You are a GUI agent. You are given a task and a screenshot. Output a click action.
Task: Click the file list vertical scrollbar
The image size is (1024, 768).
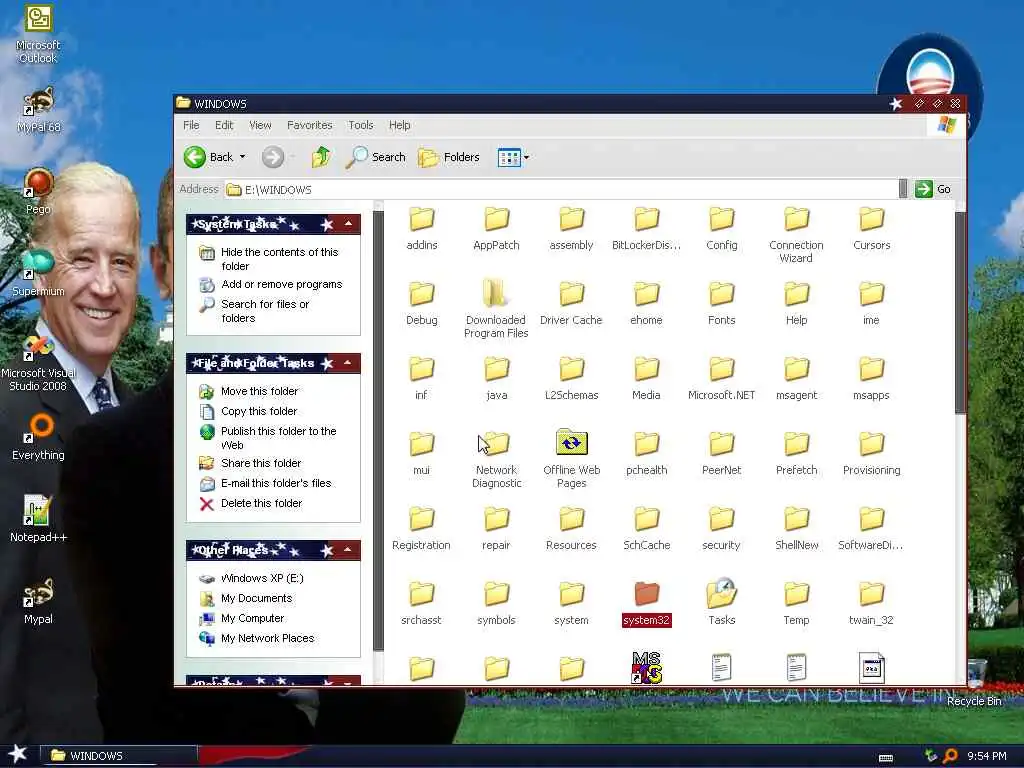coord(960,312)
